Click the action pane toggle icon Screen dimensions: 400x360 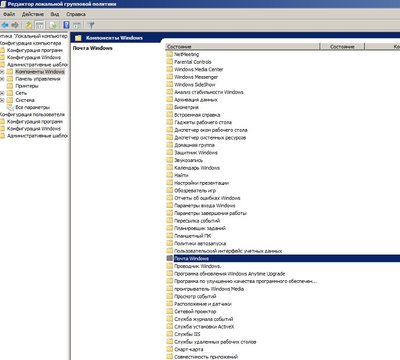(x=77, y=25)
